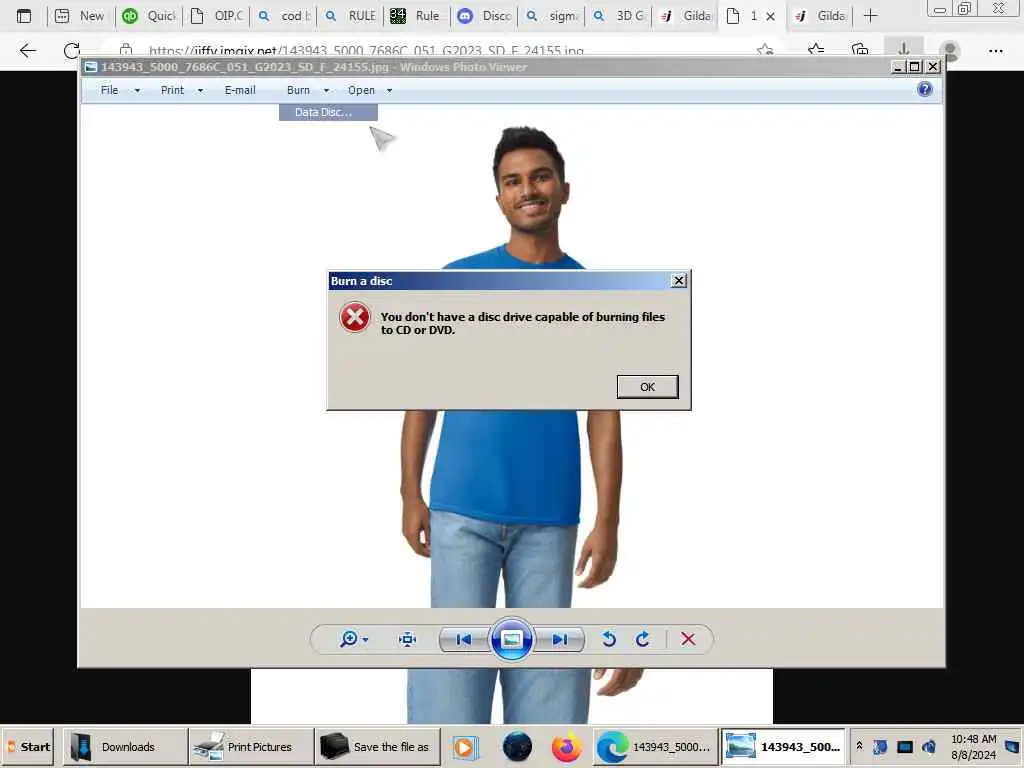Open the browser favorites list icon
Image resolution: width=1024 pixels, height=768 pixels.
point(816,50)
